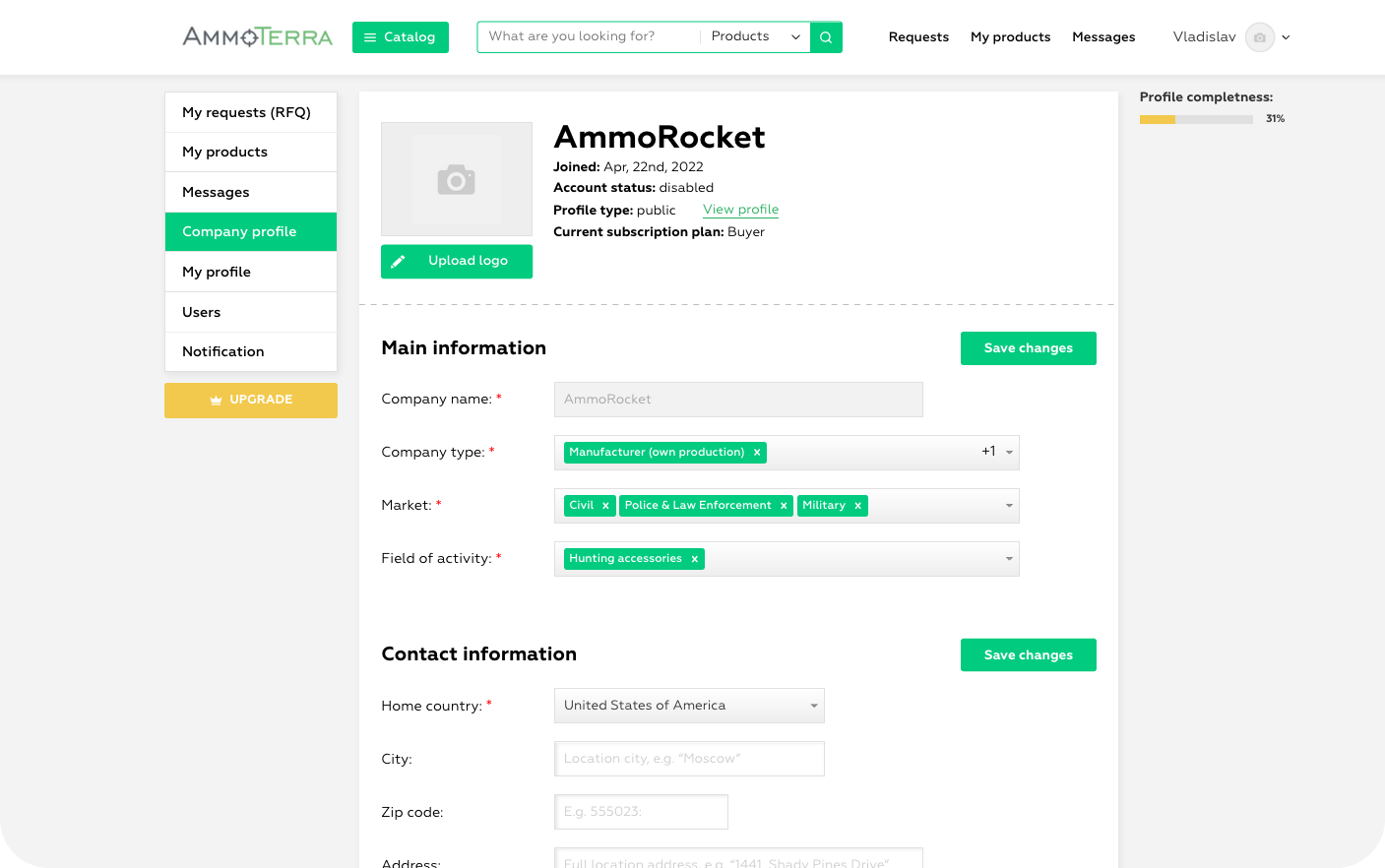Expand the Vladislav account menu chevron

pyautogui.click(x=1286, y=37)
